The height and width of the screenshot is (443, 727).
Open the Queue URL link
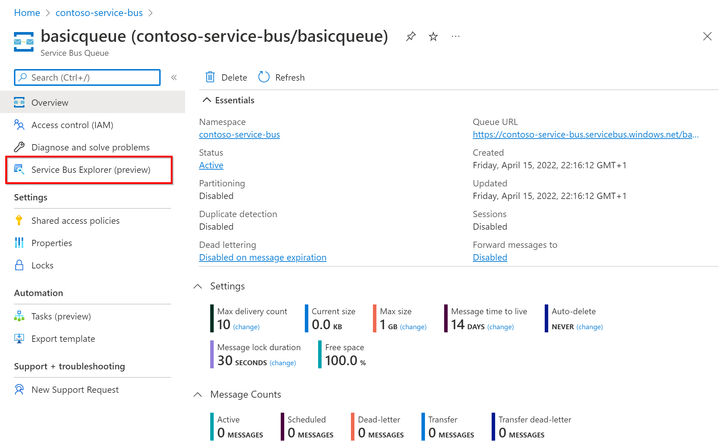tap(586, 135)
